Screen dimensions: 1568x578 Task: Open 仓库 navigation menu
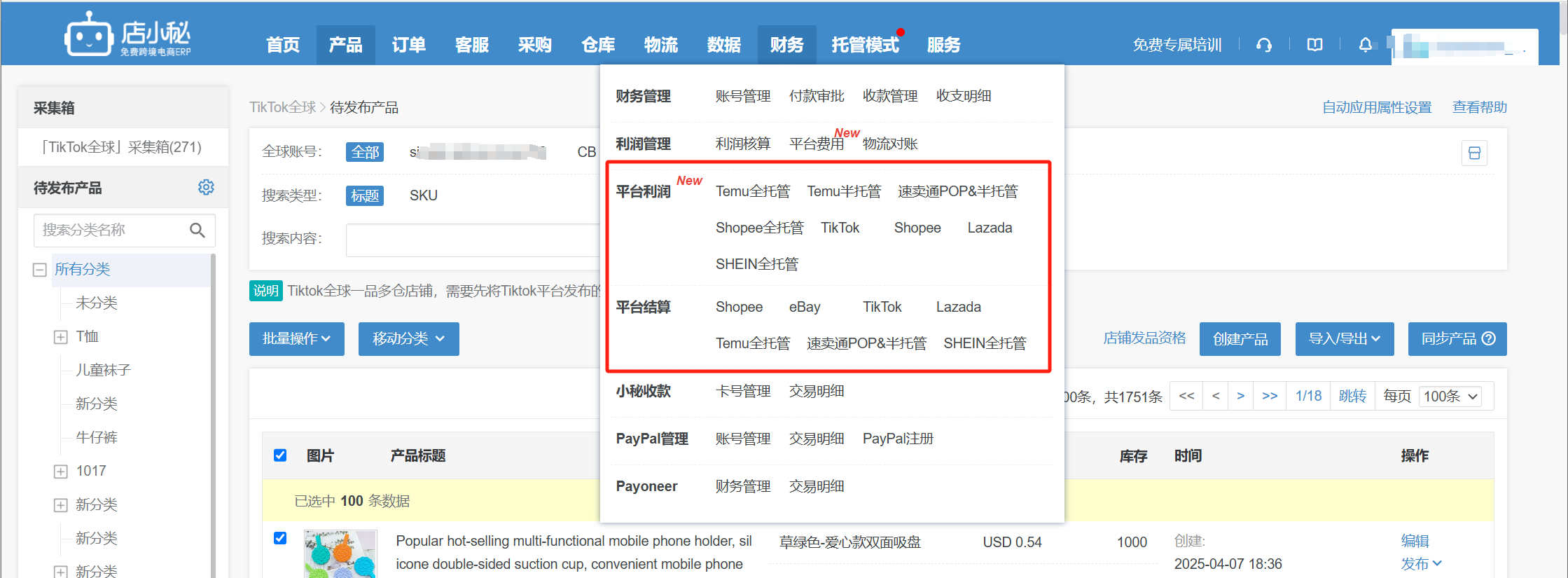tap(598, 45)
